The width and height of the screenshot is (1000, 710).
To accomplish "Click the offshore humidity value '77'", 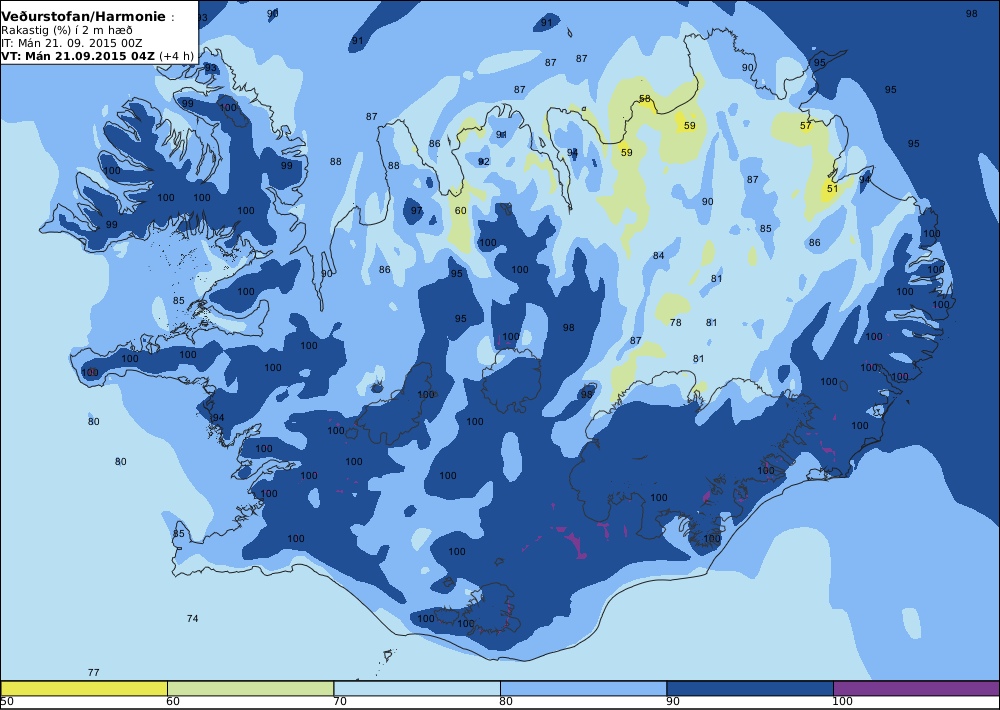I will click(94, 673).
